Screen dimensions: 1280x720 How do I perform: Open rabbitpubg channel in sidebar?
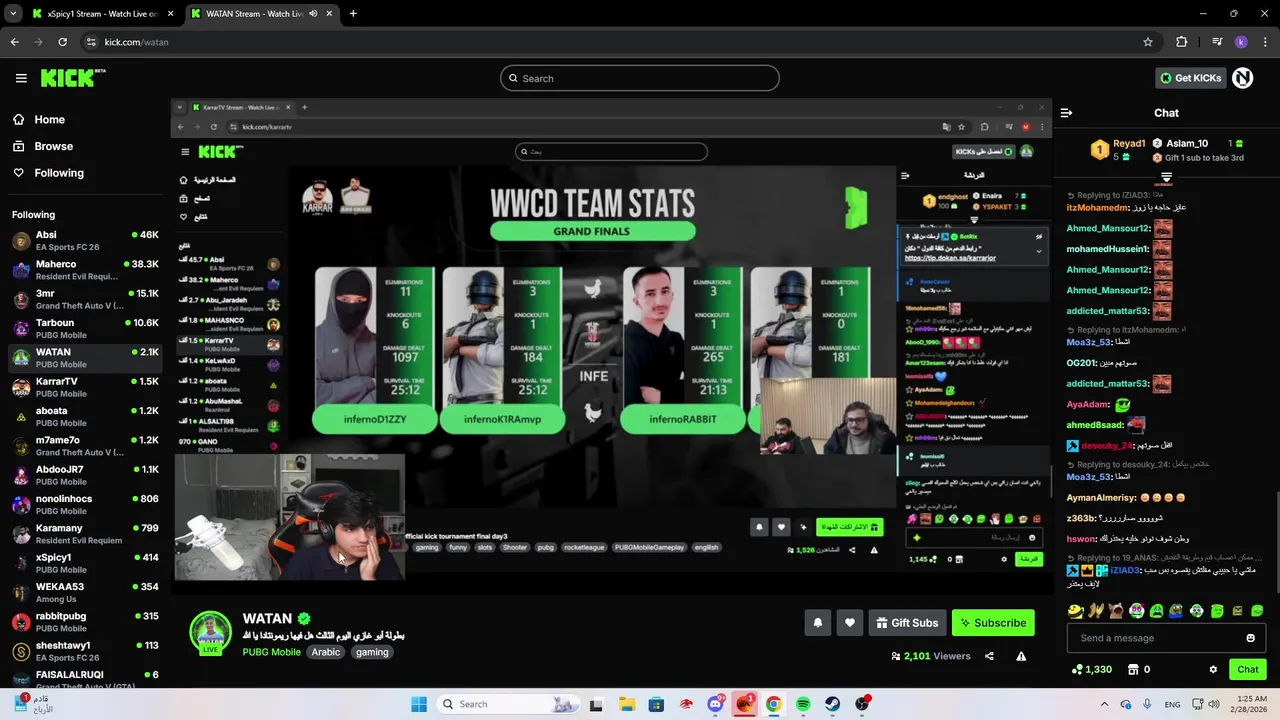[84, 621]
